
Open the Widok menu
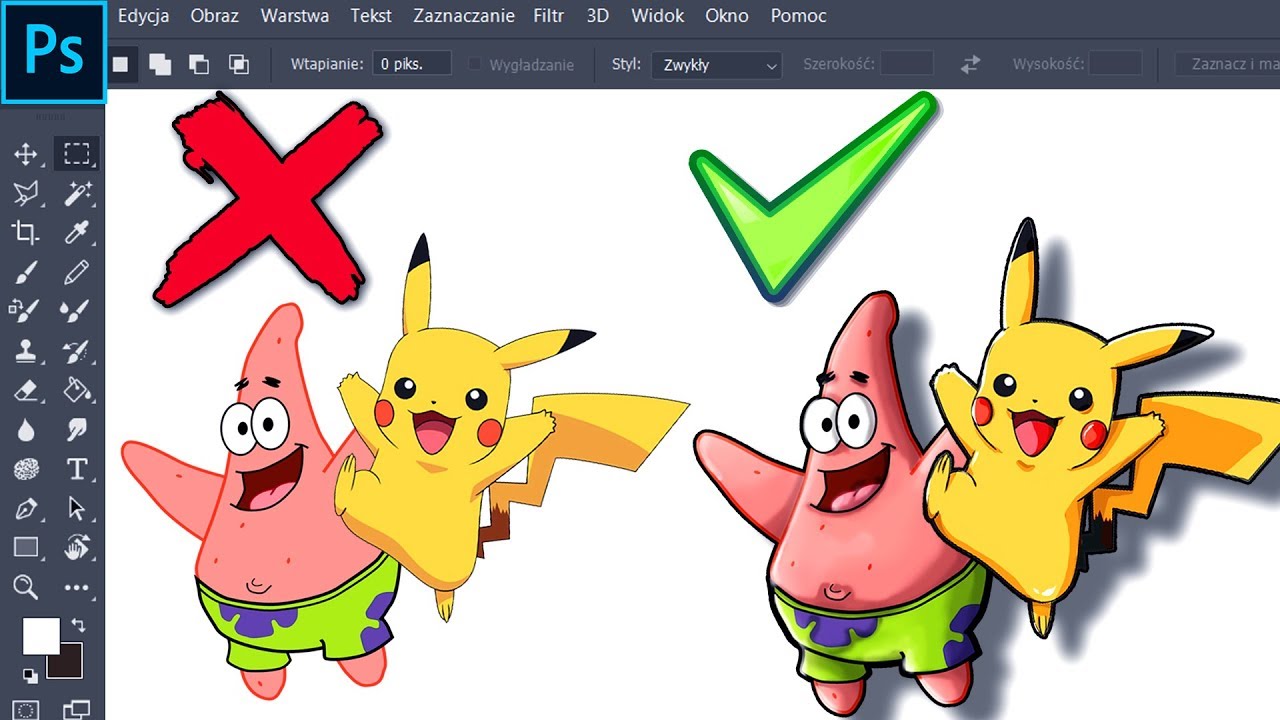pyautogui.click(x=658, y=16)
